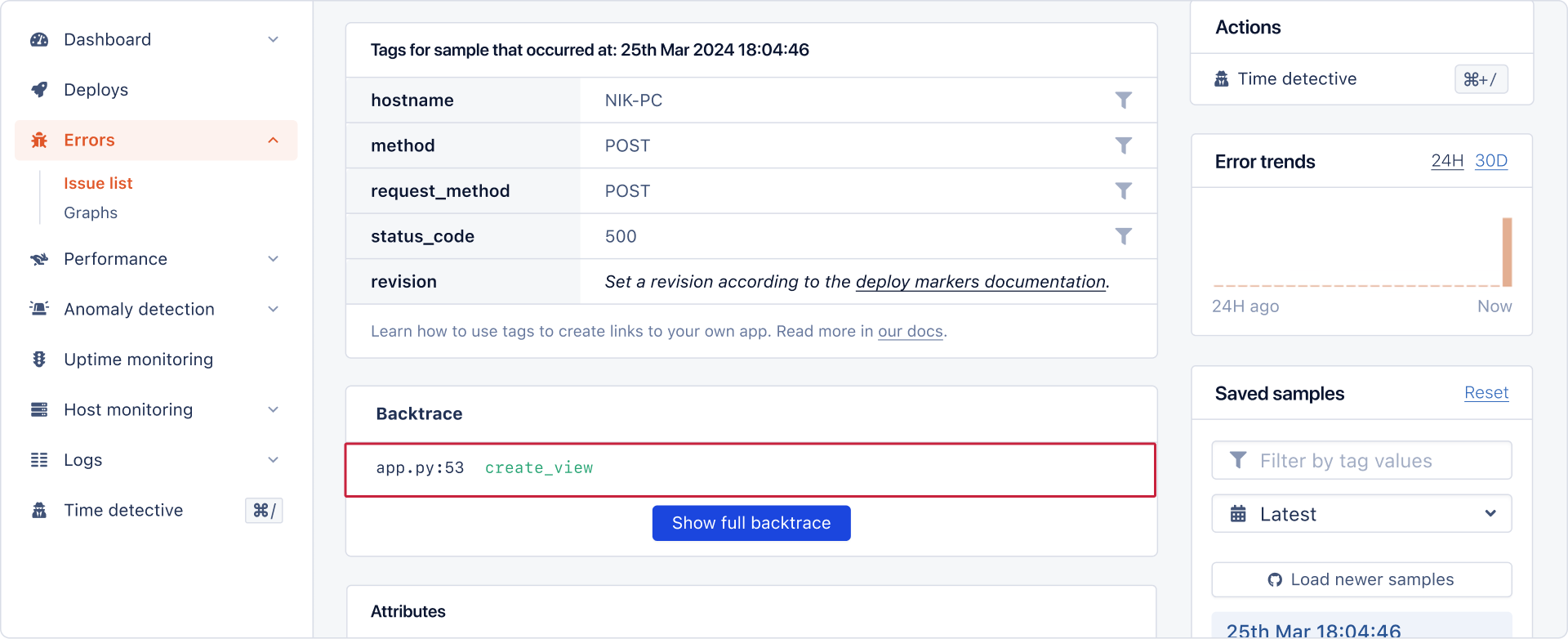Open the Latest samples dropdown
The height and width of the screenshot is (639, 1568).
click(x=1361, y=514)
